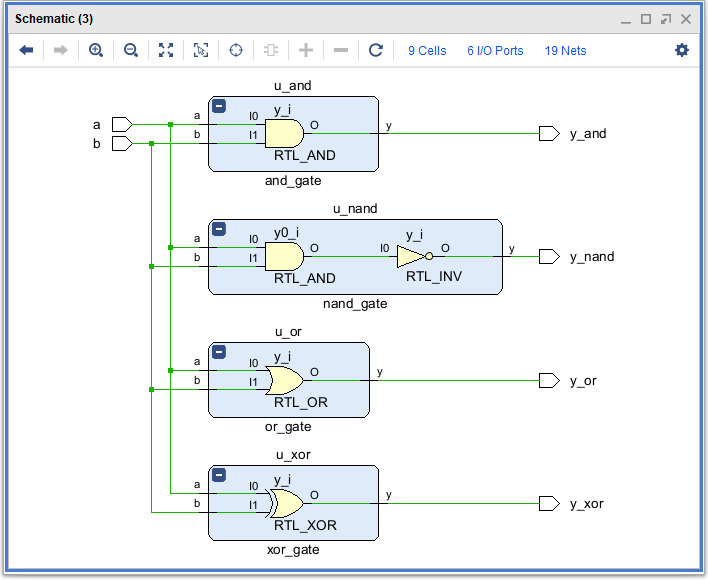This screenshot has width=708, height=580.
Task: Click the back arrow navigation icon
Action: click(x=27, y=50)
